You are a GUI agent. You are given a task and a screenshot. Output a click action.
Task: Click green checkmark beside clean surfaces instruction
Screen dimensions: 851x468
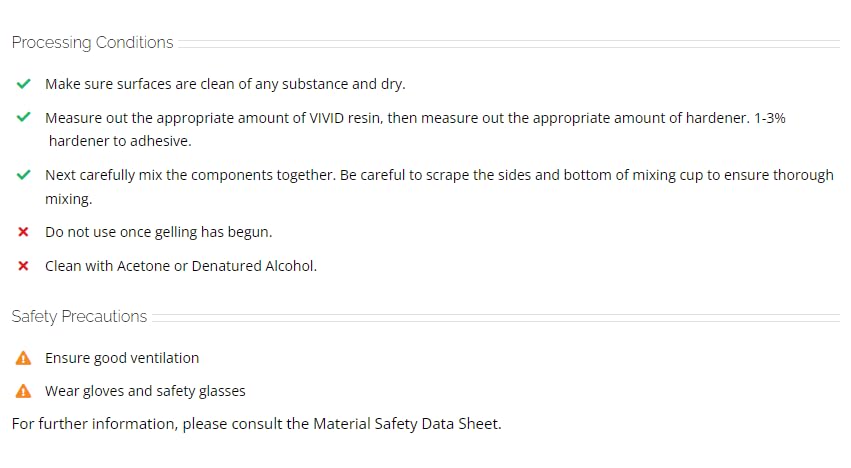(x=23, y=84)
